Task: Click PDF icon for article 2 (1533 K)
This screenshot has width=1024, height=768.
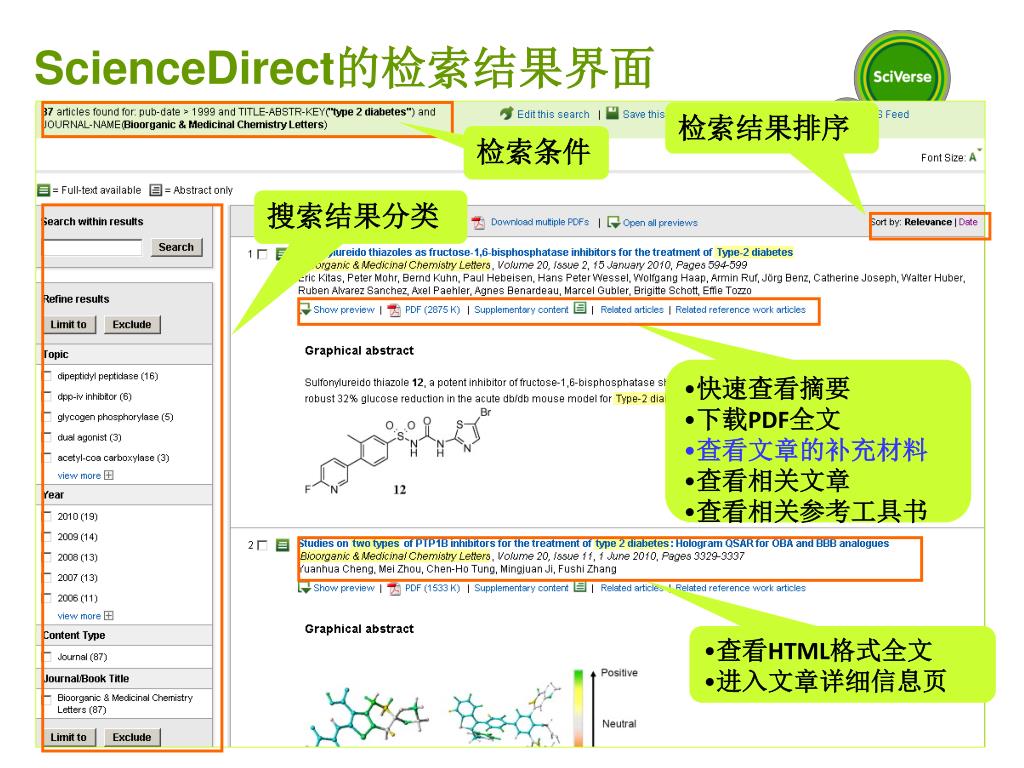Action: pos(394,588)
